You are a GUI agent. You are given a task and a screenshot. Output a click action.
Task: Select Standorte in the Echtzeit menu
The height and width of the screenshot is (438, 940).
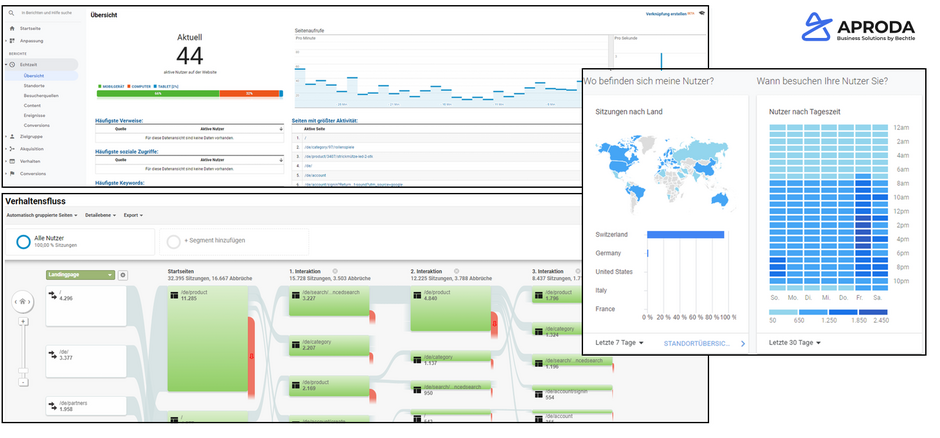click(x=32, y=85)
